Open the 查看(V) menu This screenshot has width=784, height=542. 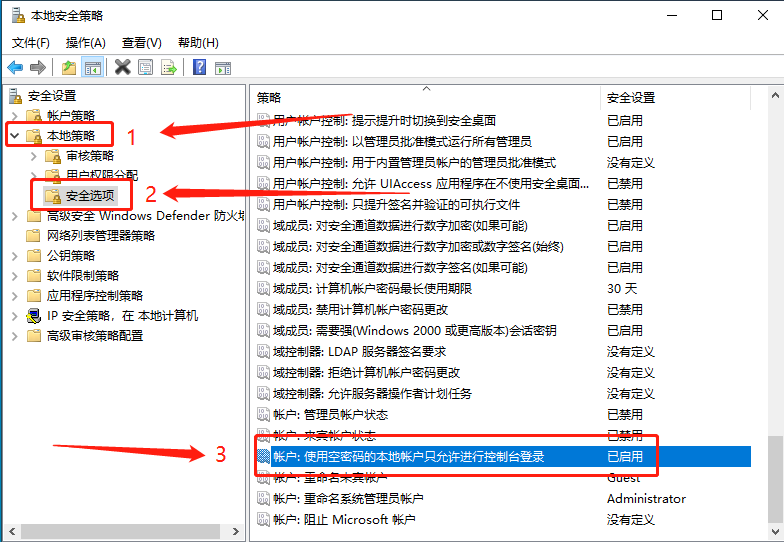click(x=142, y=43)
